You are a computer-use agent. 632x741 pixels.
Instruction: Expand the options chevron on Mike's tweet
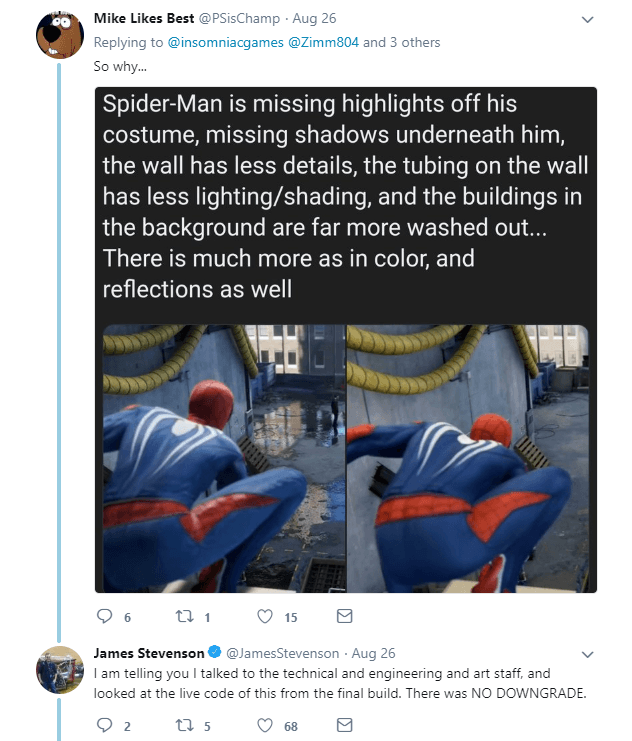click(x=587, y=19)
